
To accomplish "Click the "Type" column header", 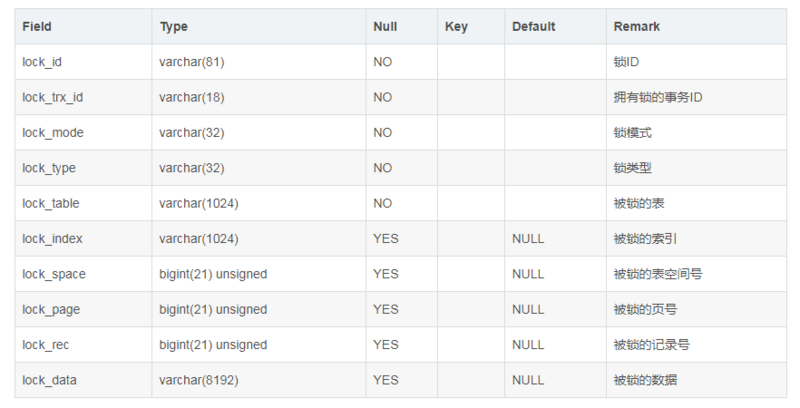I will 173,27.
